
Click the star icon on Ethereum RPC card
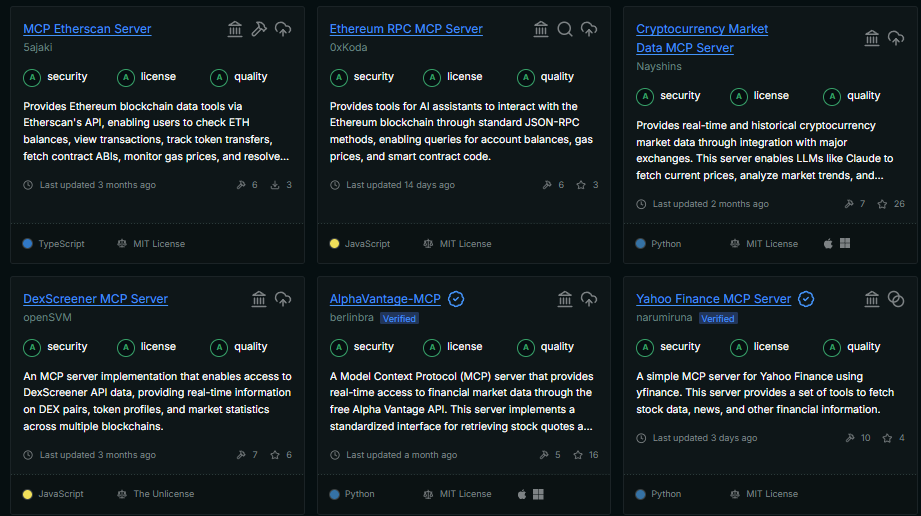(581, 185)
